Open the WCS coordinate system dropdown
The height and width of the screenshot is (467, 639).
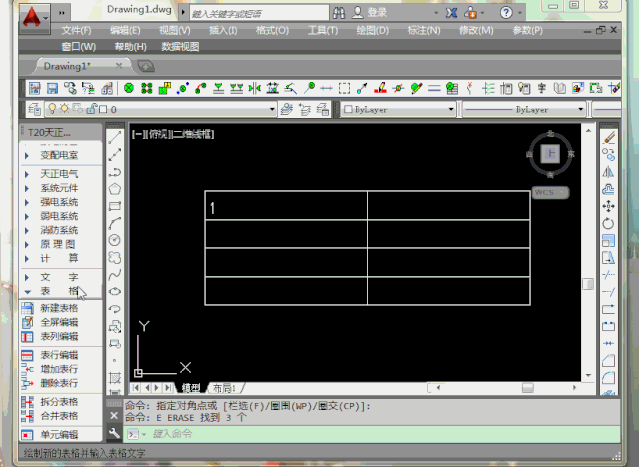[550, 192]
